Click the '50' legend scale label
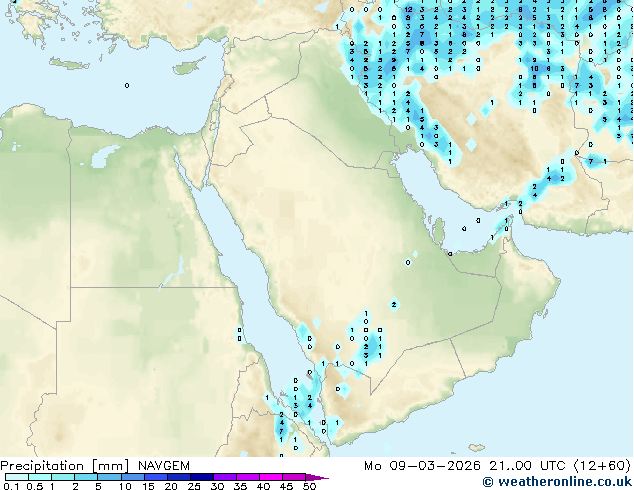This screenshot has width=634, height=490. click(309, 486)
